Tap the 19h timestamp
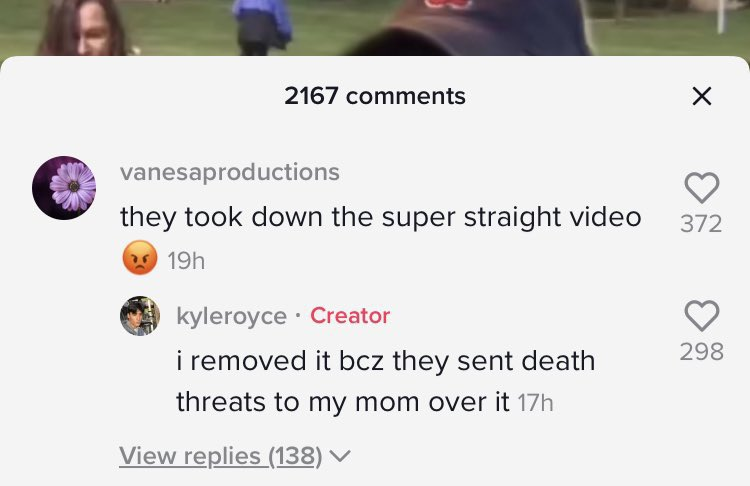Image resolution: width=750 pixels, height=486 pixels. click(x=186, y=261)
